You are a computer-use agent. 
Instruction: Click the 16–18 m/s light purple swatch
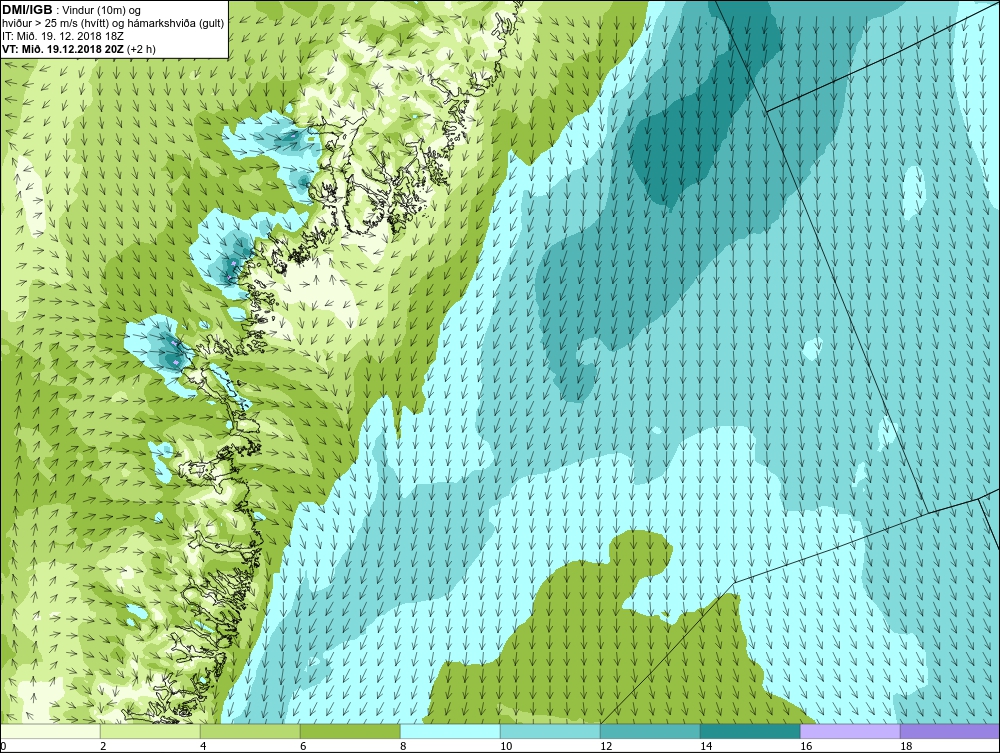click(850, 731)
